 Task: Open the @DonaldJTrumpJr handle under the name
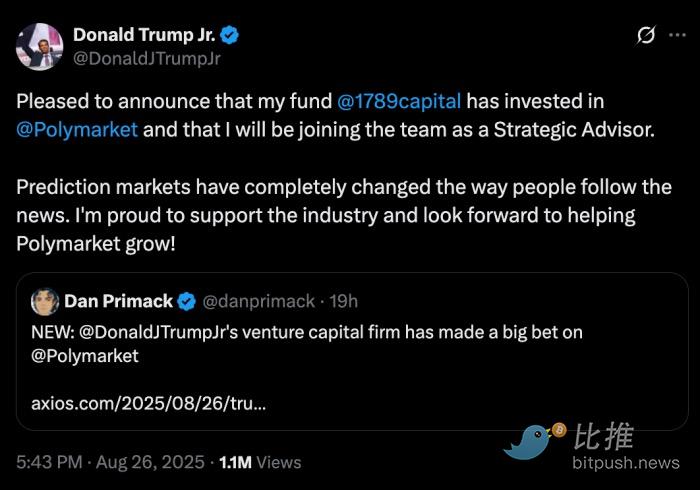[146, 58]
